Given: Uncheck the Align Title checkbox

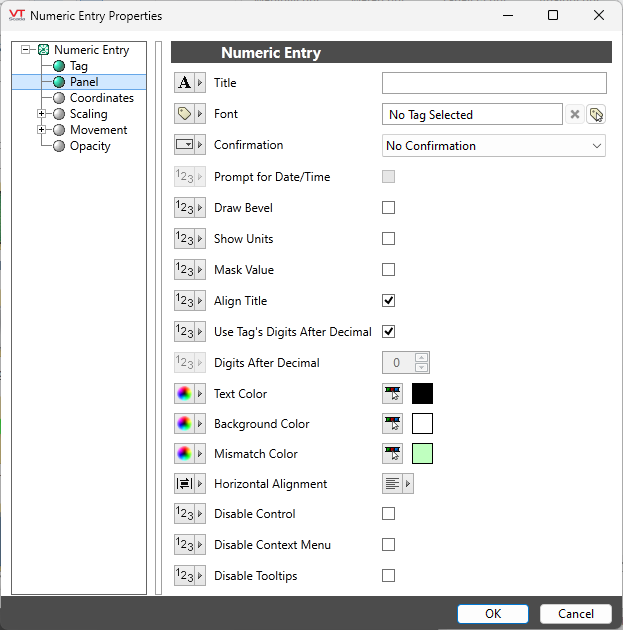Looking at the screenshot, I should tap(389, 300).
